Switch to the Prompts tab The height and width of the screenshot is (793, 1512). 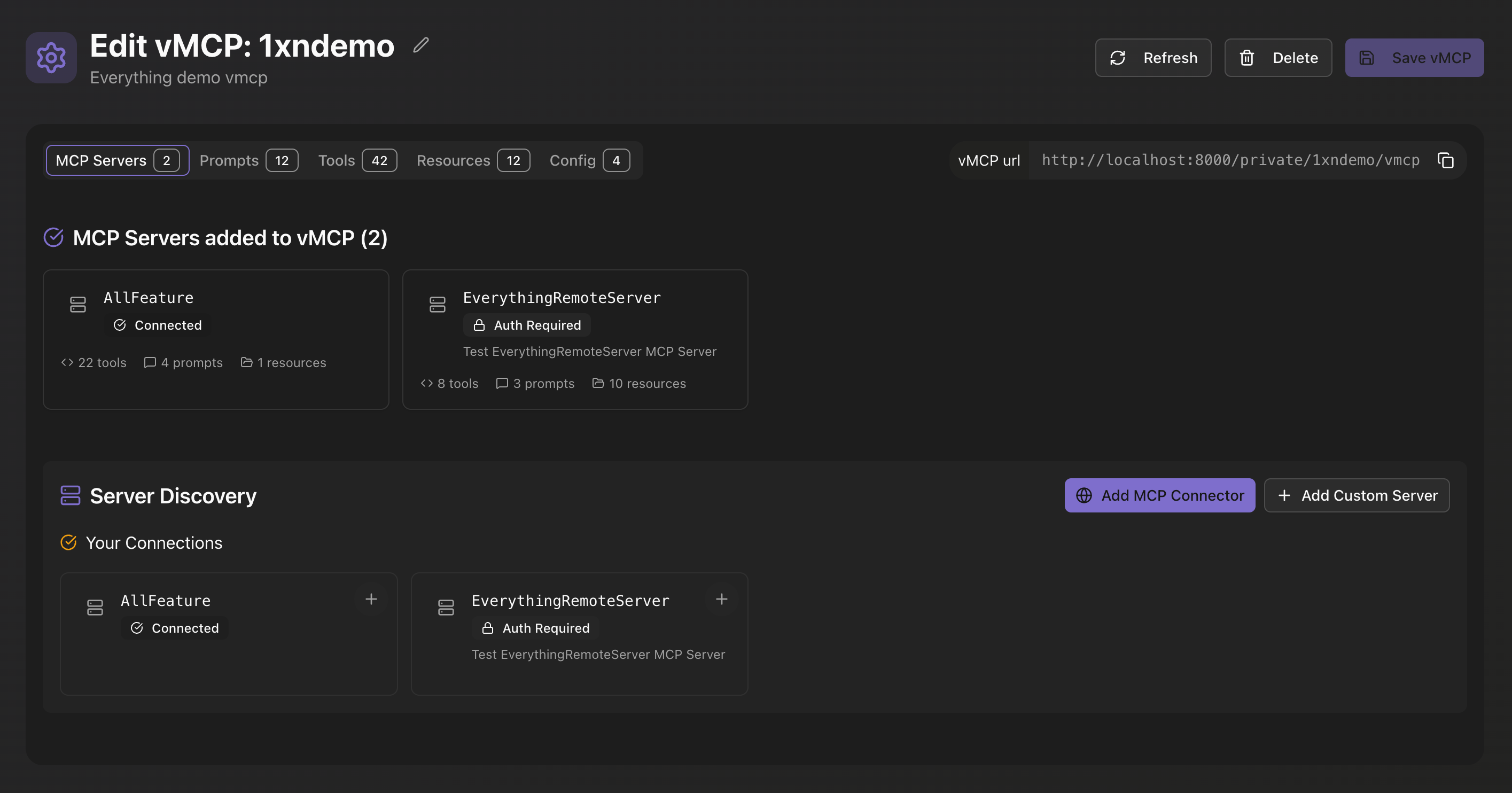[x=248, y=160]
